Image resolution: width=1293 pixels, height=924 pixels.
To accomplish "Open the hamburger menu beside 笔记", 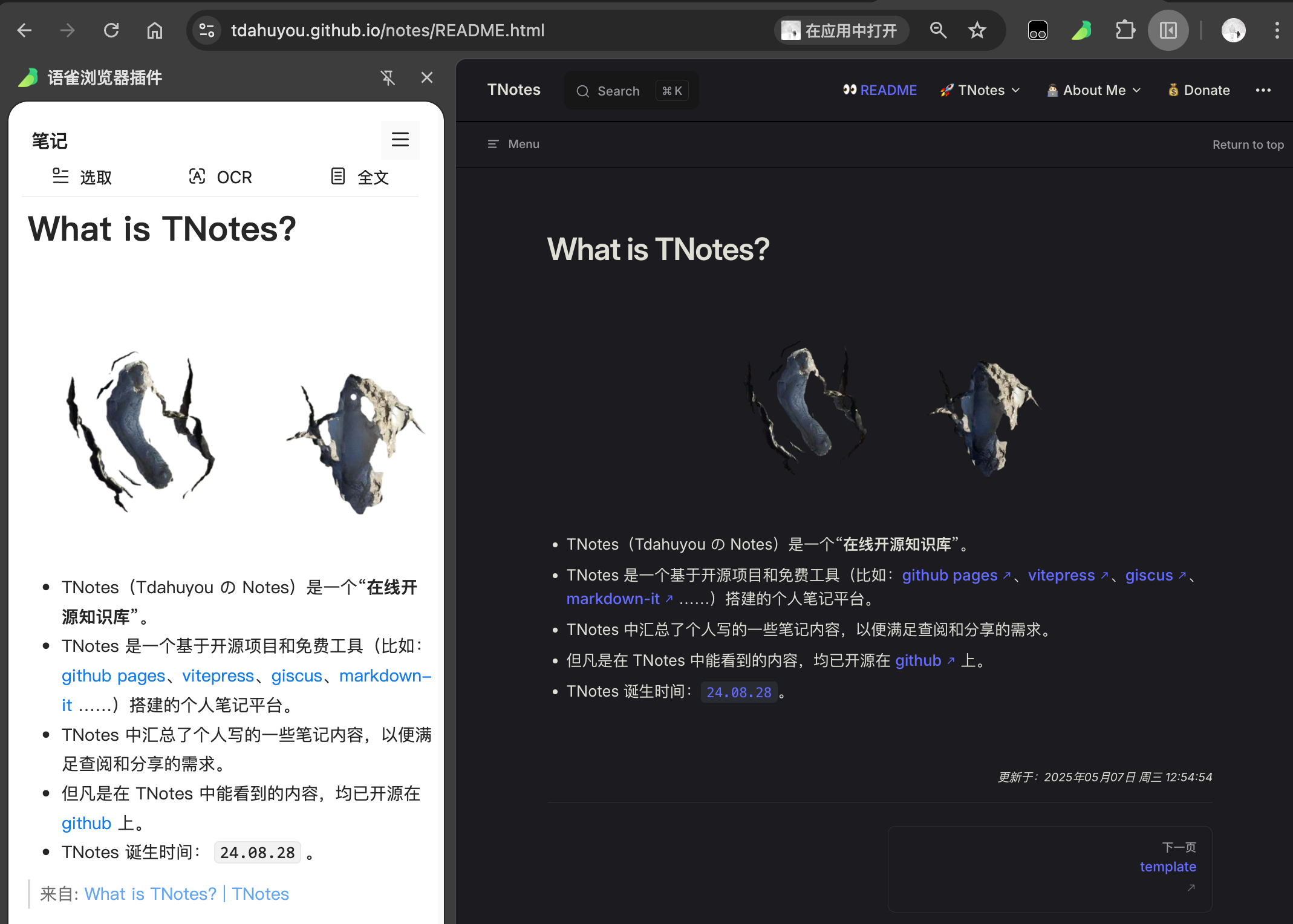I will click(400, 140).
